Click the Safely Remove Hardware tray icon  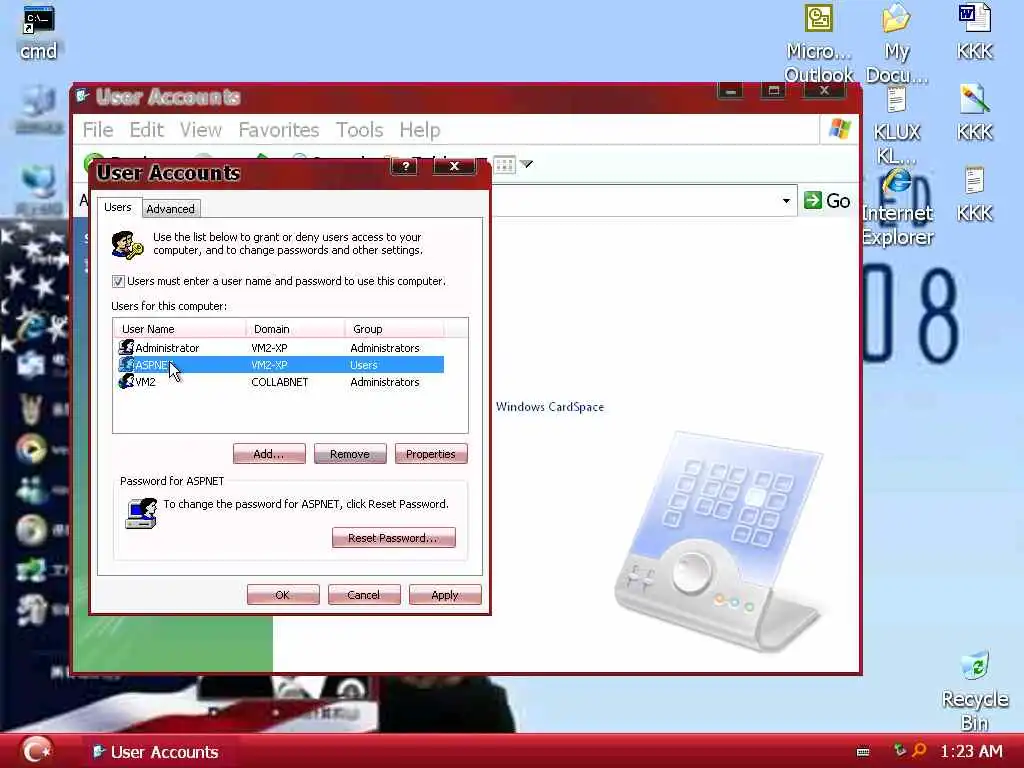900,750
